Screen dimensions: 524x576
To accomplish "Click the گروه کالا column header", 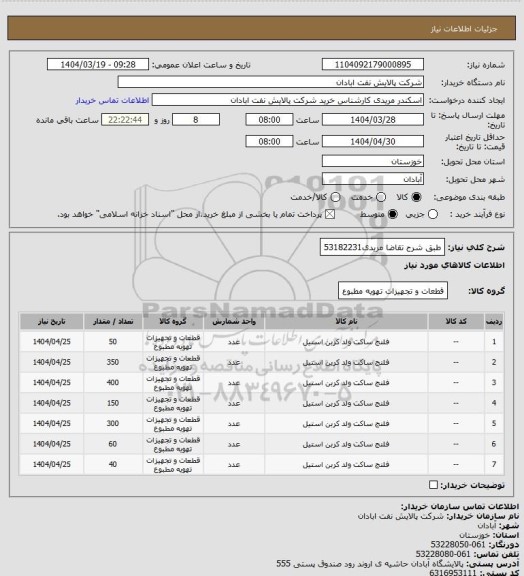I will click(173, 321).
